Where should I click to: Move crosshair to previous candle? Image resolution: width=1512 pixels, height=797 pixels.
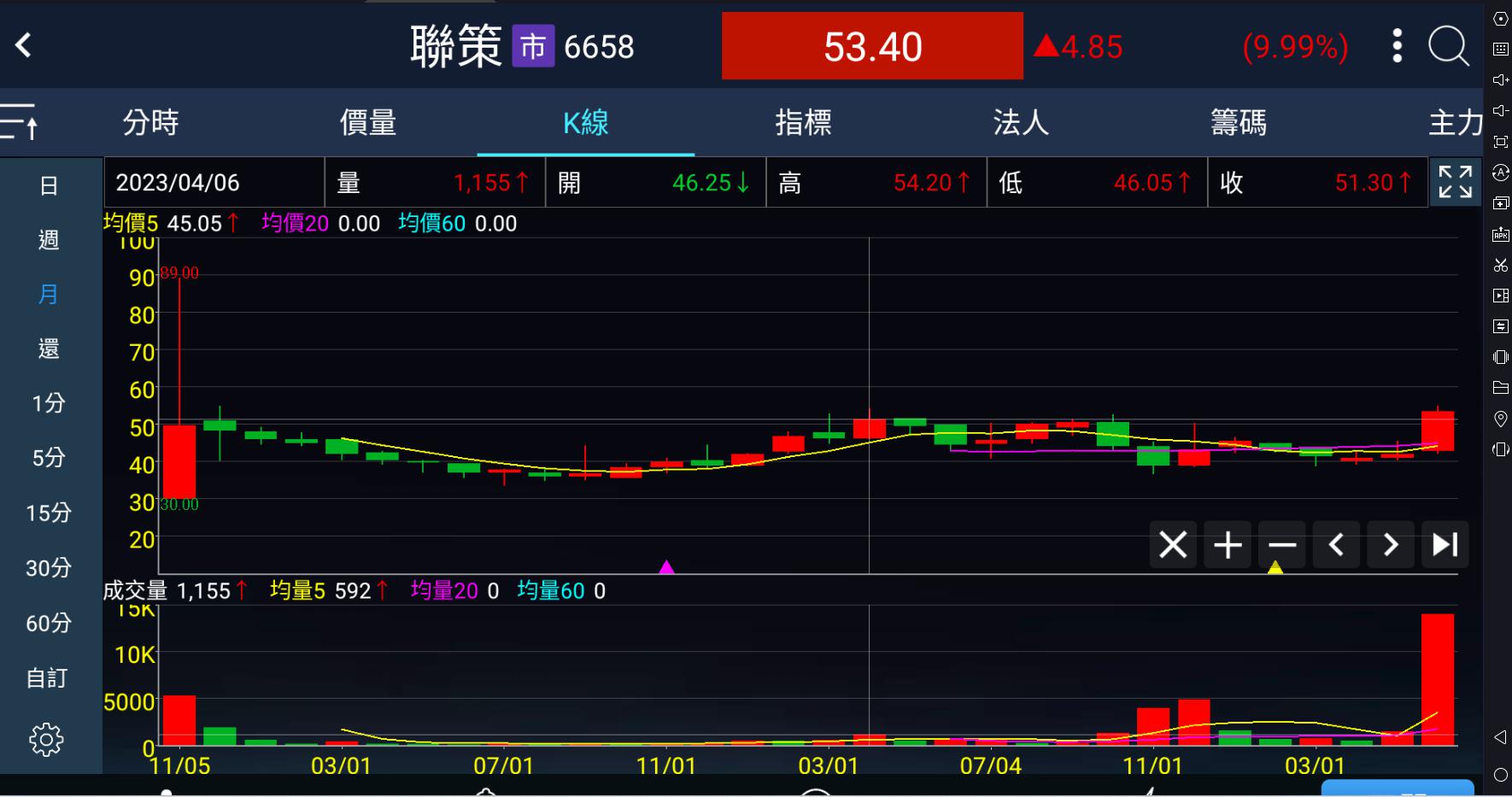coord(1337,544)
